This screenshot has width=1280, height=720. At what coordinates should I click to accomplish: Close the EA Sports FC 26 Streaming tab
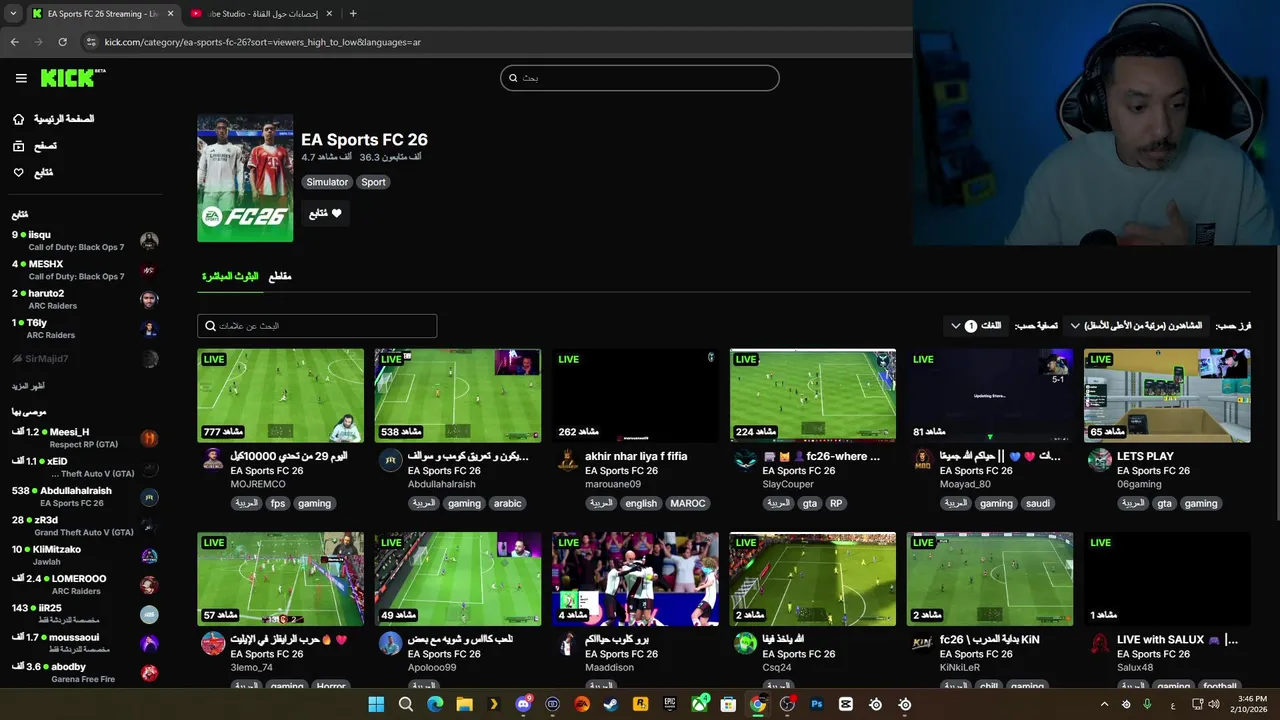(x=170, y=14)
